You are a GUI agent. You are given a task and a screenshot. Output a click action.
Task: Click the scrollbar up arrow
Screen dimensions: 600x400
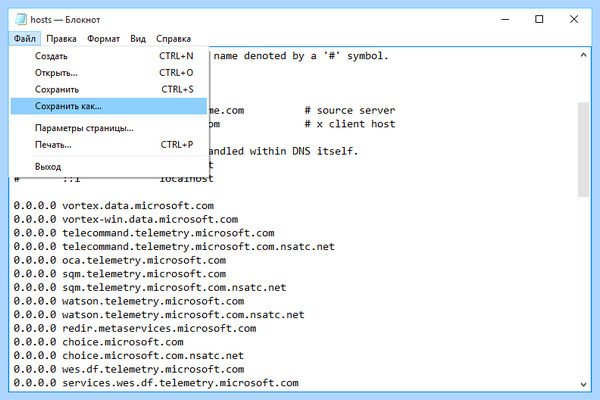(x=583, y=55)
